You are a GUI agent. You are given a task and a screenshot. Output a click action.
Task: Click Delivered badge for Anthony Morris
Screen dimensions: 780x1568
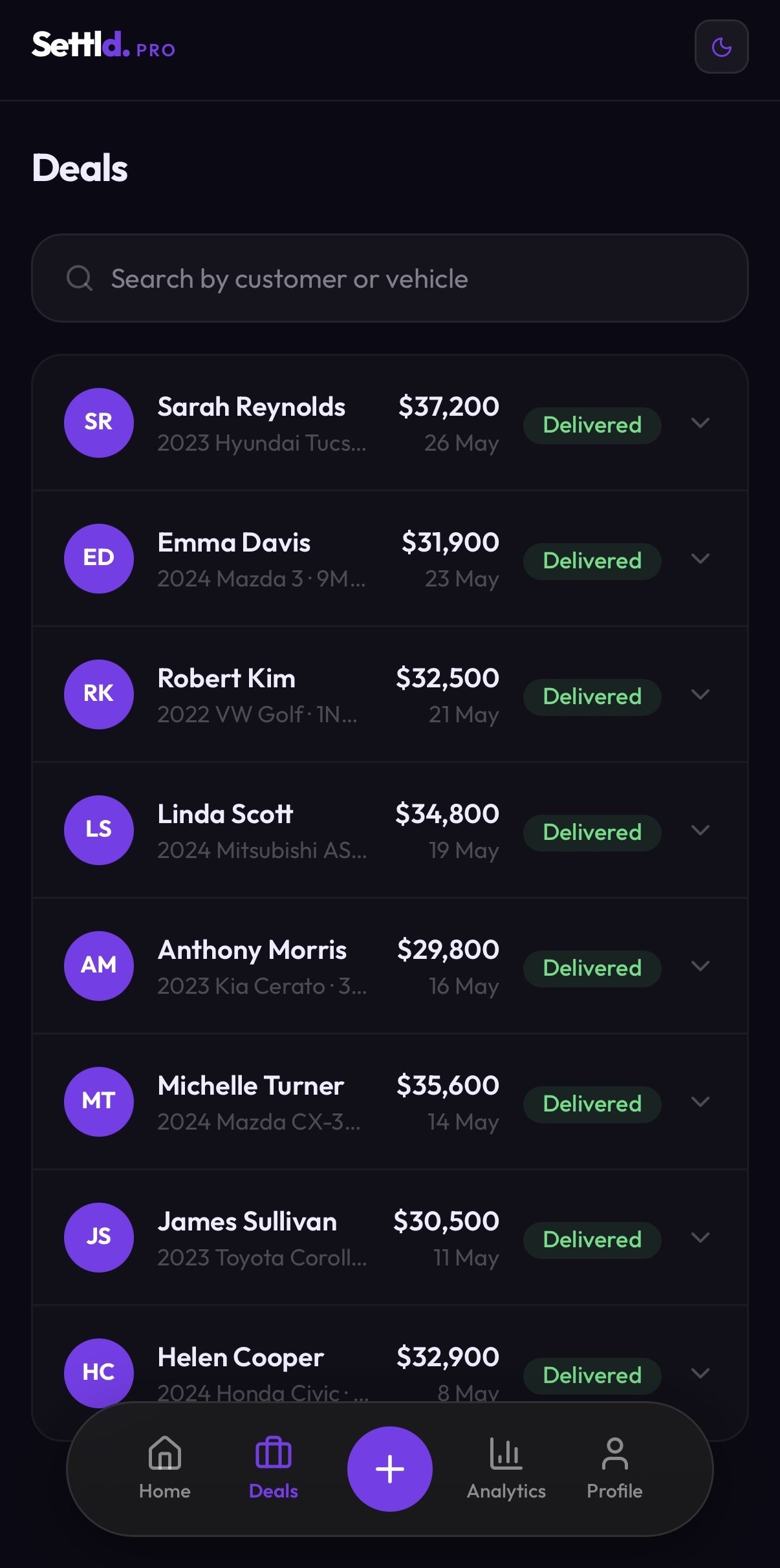[x=592, y=968]
